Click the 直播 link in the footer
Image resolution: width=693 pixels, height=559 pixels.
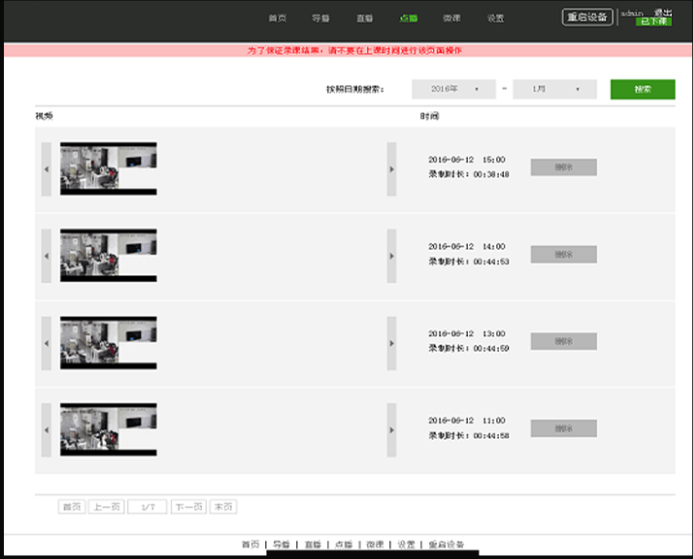click(313, 544)
